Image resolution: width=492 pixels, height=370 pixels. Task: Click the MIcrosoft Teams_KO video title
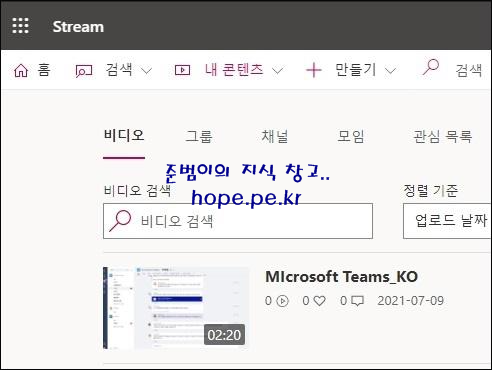pos(342,277)
